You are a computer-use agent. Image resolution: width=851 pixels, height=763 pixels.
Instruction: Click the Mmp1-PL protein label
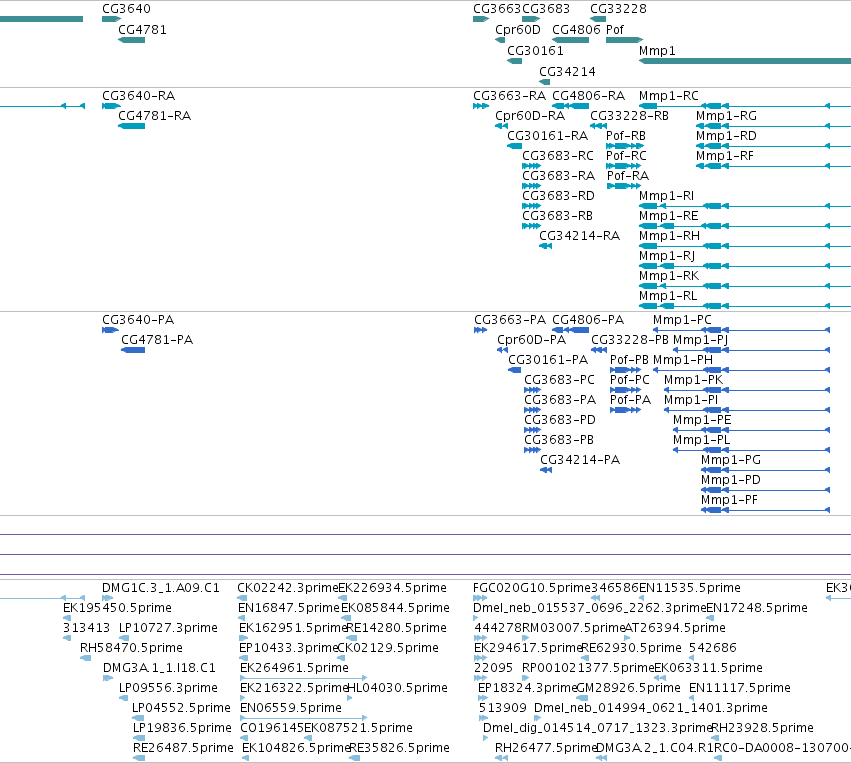(702, 441)
